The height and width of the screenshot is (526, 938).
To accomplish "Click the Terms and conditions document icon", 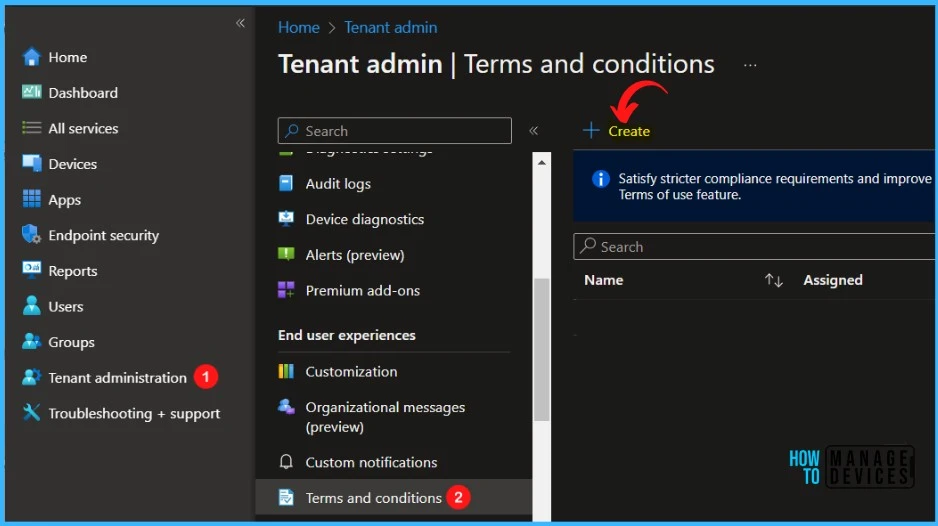I will (x=286, y=497).
